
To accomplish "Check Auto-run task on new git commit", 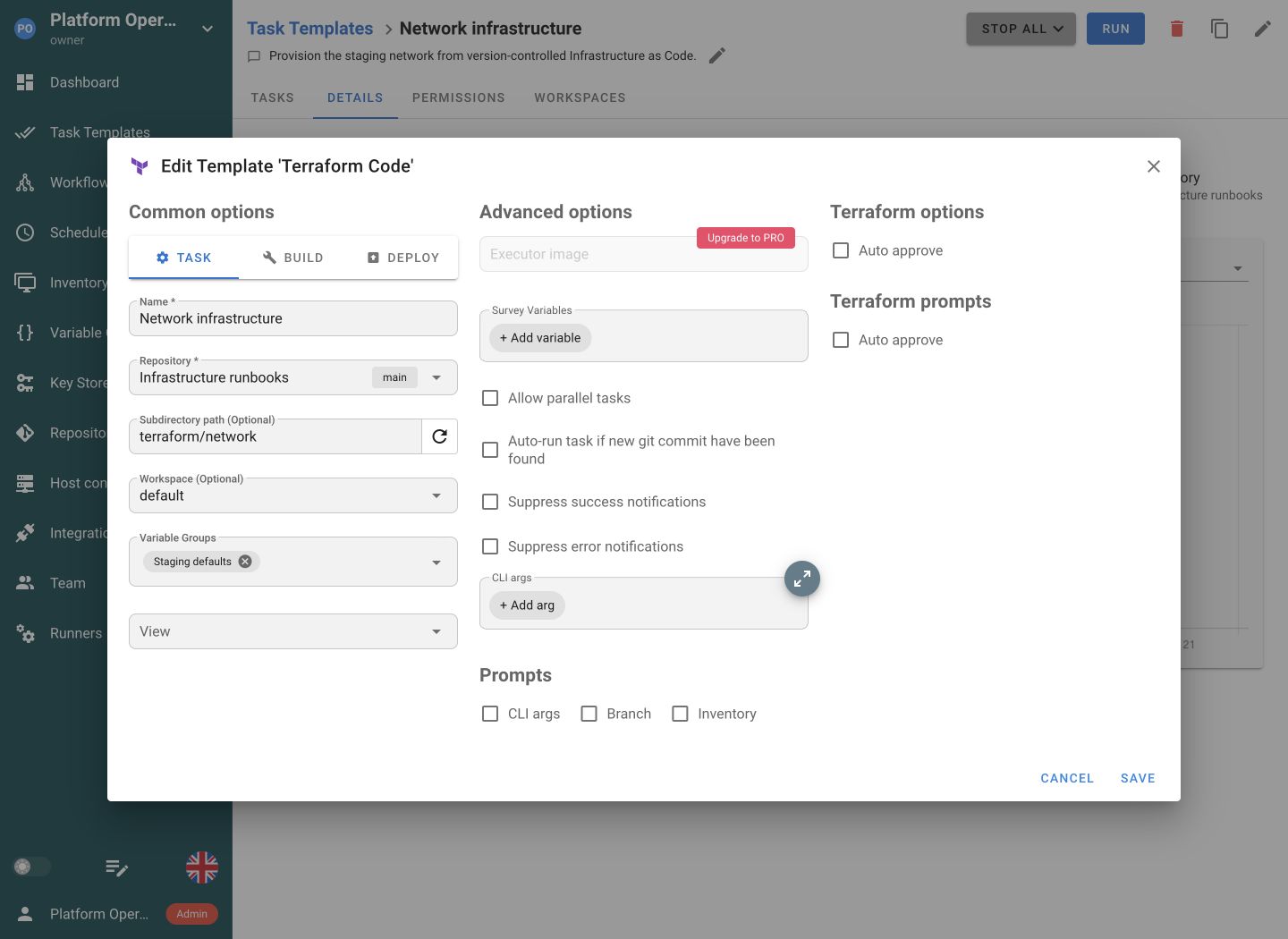I will point(490,450).
